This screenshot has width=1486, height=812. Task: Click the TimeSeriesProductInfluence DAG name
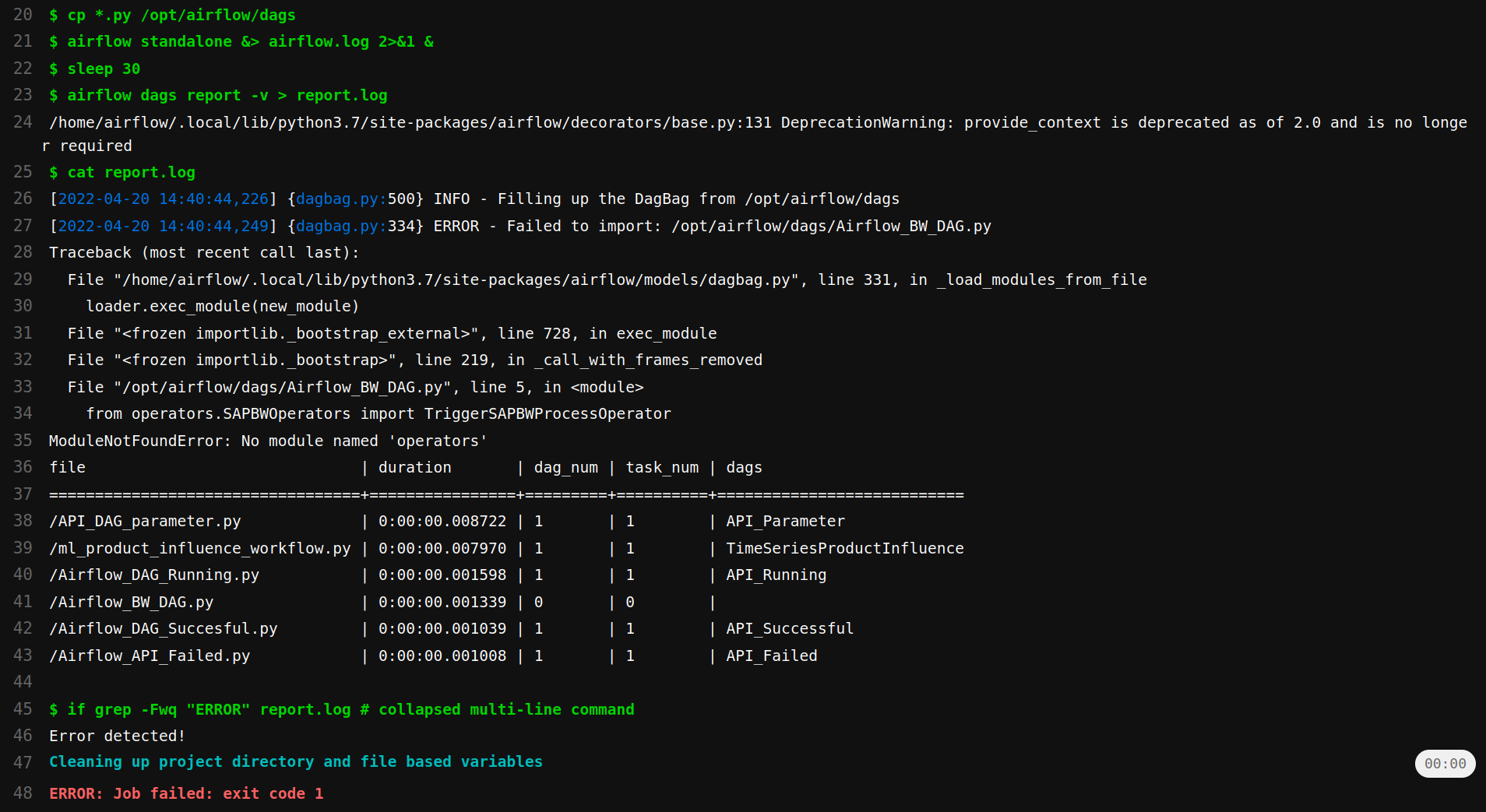point(845,548)
